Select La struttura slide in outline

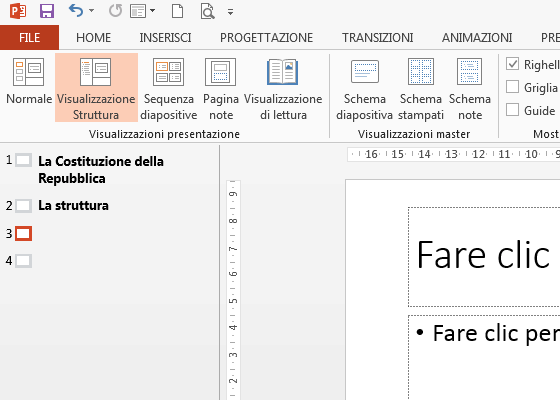[x=74, y=205]
